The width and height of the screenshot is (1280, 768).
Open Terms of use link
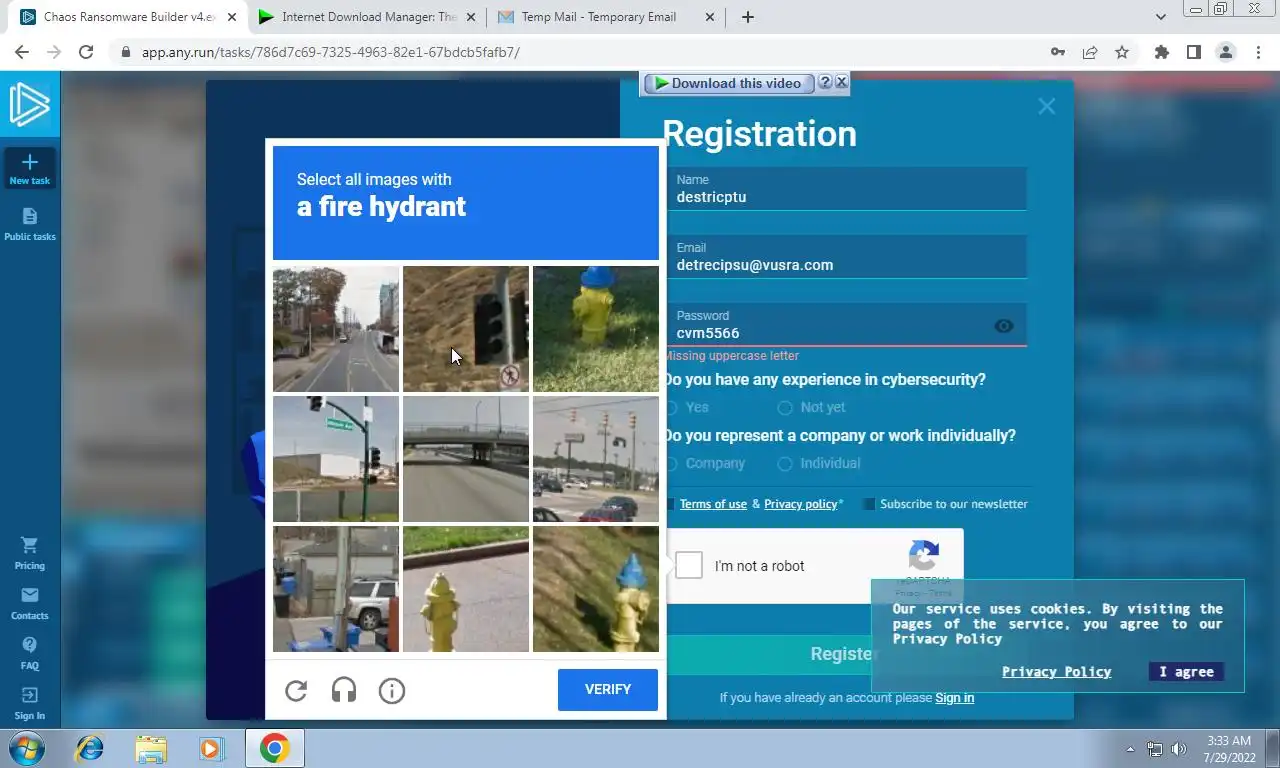click(x=713, y=504)
